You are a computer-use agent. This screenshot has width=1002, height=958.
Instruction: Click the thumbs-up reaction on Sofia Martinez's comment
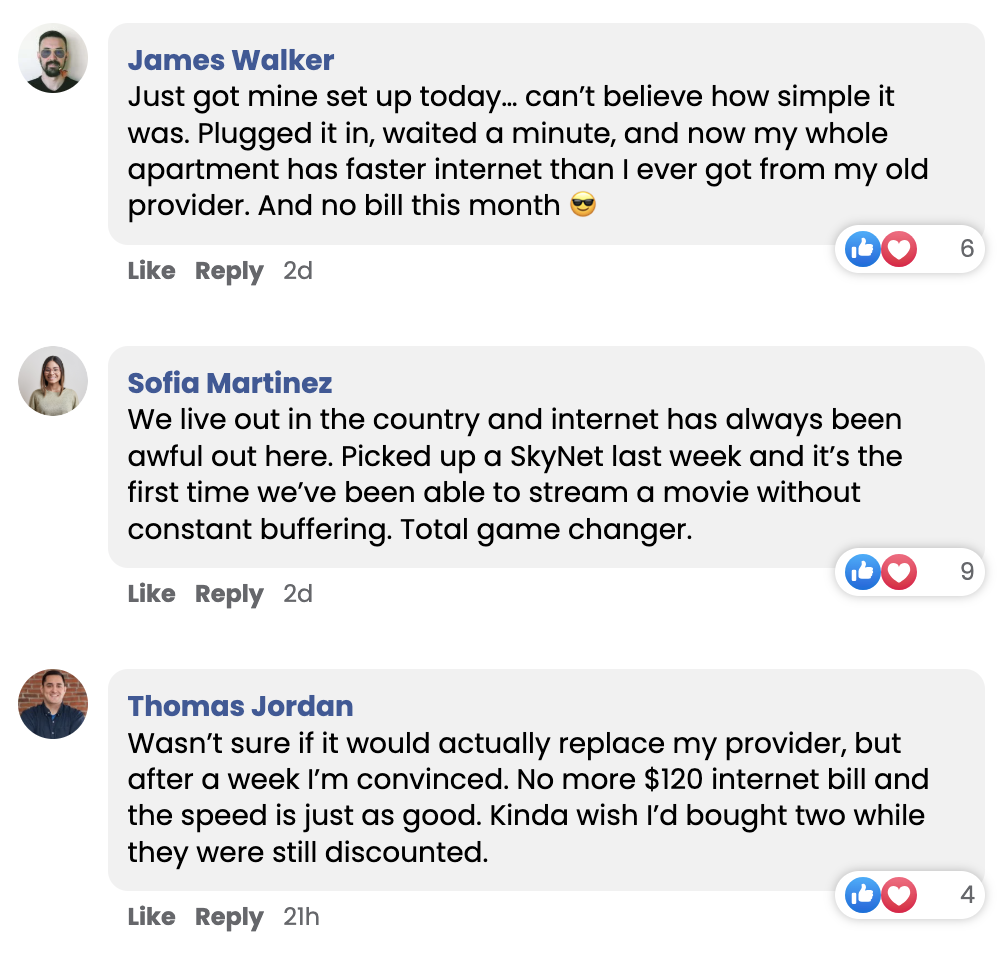point(862,572)
